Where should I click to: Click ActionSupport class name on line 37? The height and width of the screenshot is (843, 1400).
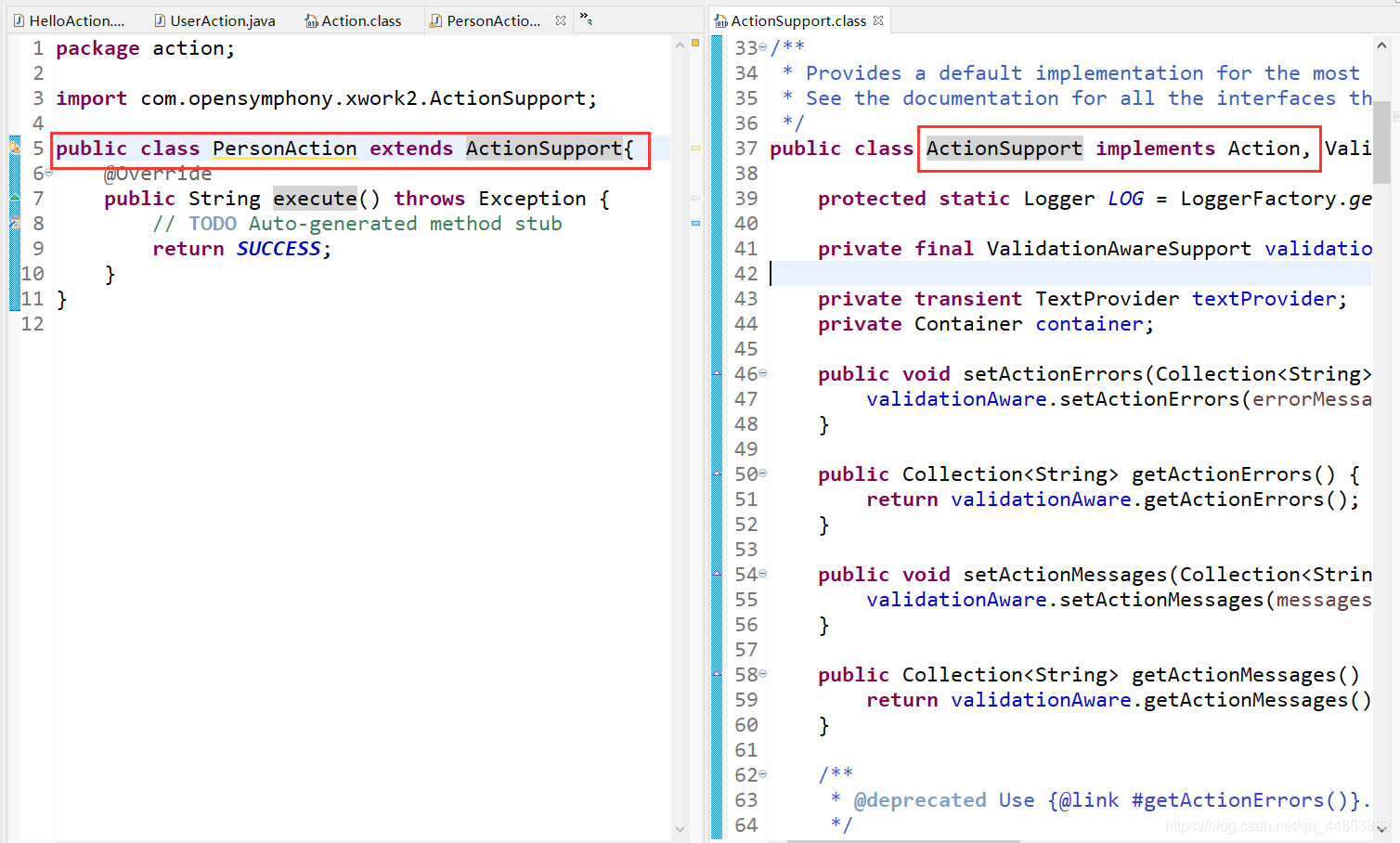click(x=1005, y=149)
